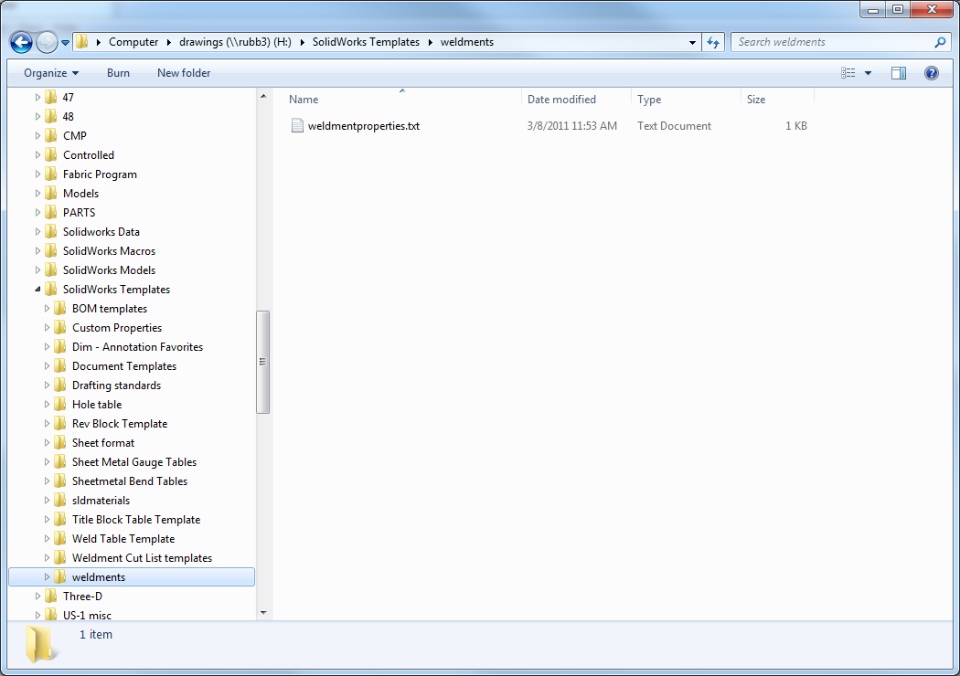Expand the weldments tree node
960x676 pixels.
pos(47,577)
